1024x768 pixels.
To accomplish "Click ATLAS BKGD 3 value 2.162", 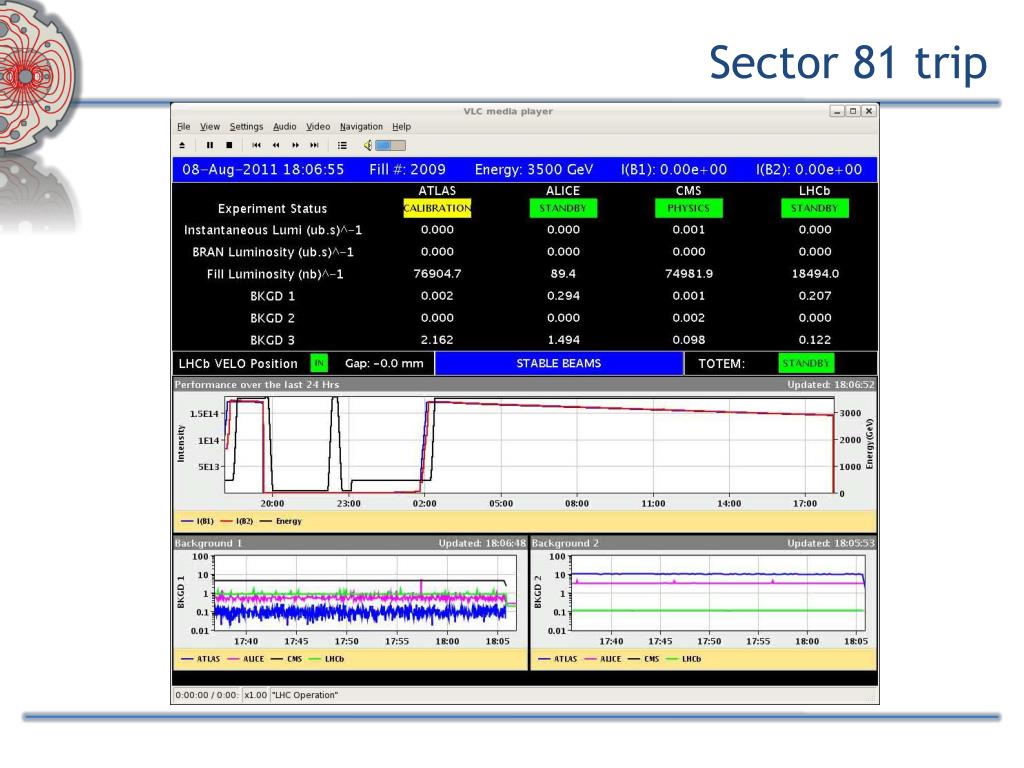I will pyautogui.click(x=437, y=340).
